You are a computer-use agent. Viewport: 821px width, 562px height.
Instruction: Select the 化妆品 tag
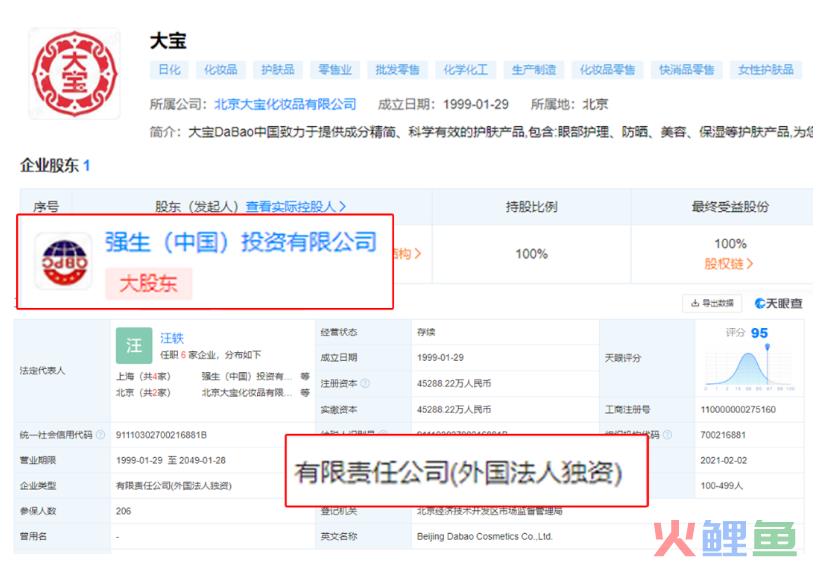tap(220, 70)
